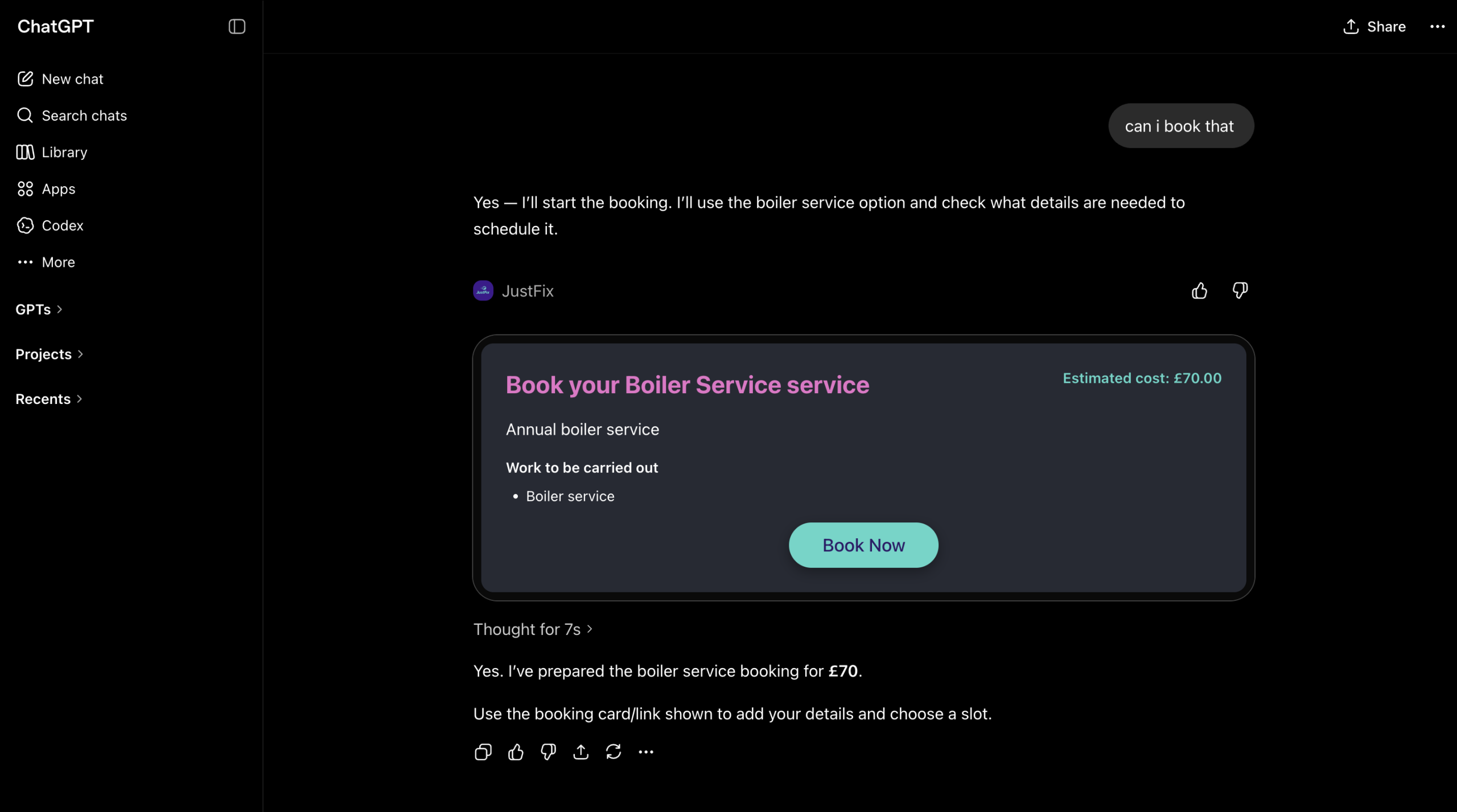
Task: Click the 'Use the booking card/link' sentence
Action: pyautogui.click(x=732, y=714)
